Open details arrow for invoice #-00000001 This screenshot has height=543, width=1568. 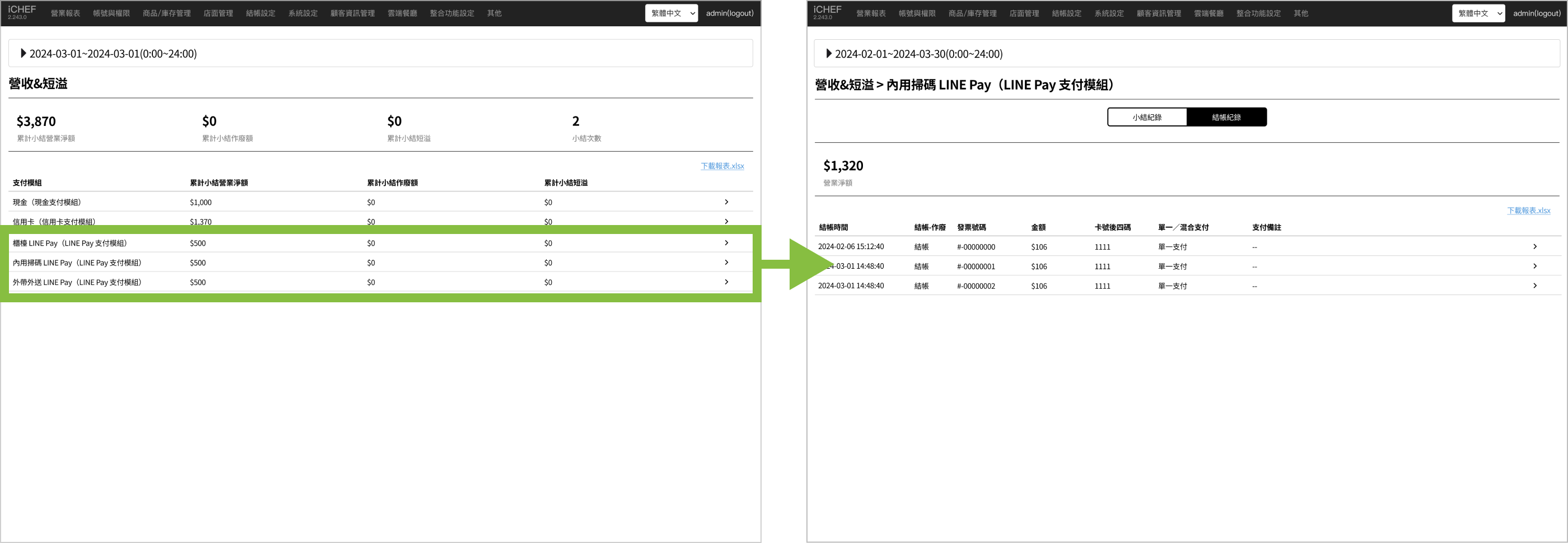click(1534, 266)
